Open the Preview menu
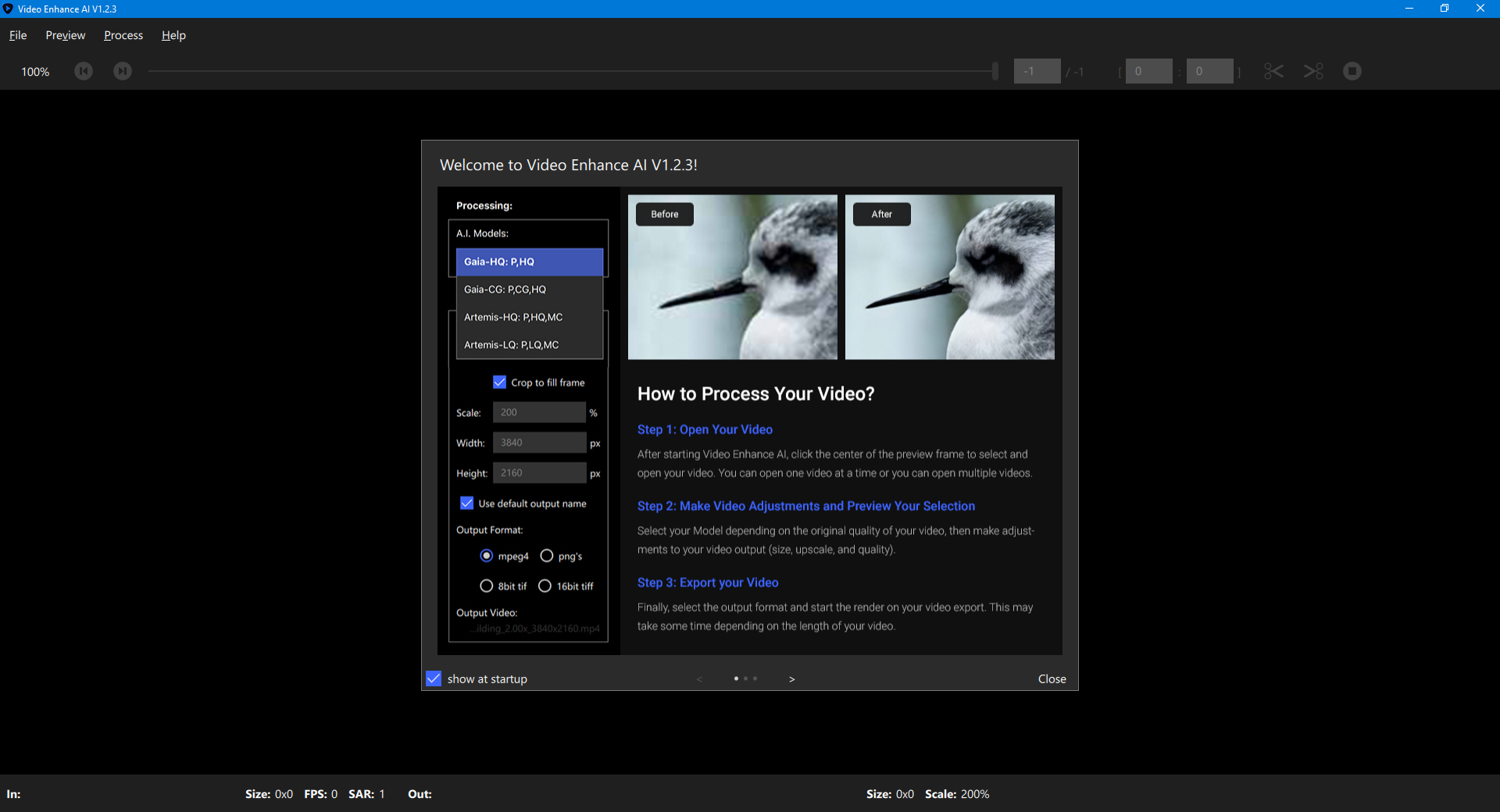The height and width of the screenshot is (812, 1500). (x=65, y=35)
